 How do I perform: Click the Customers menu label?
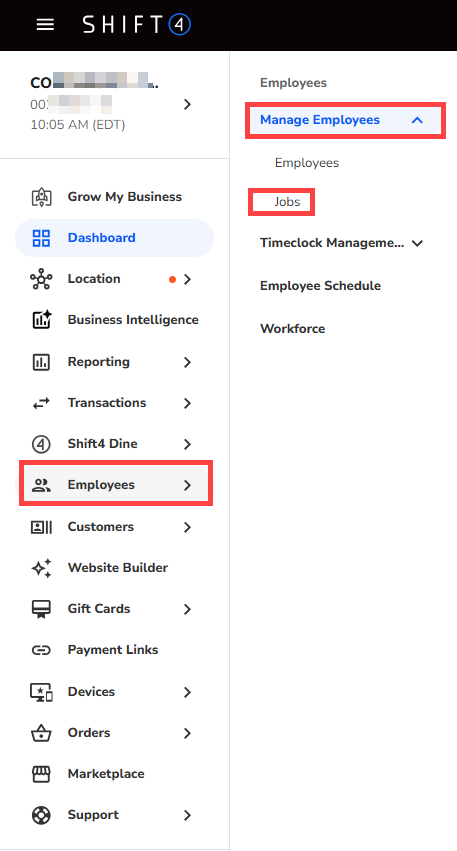(x=100, y=526)
